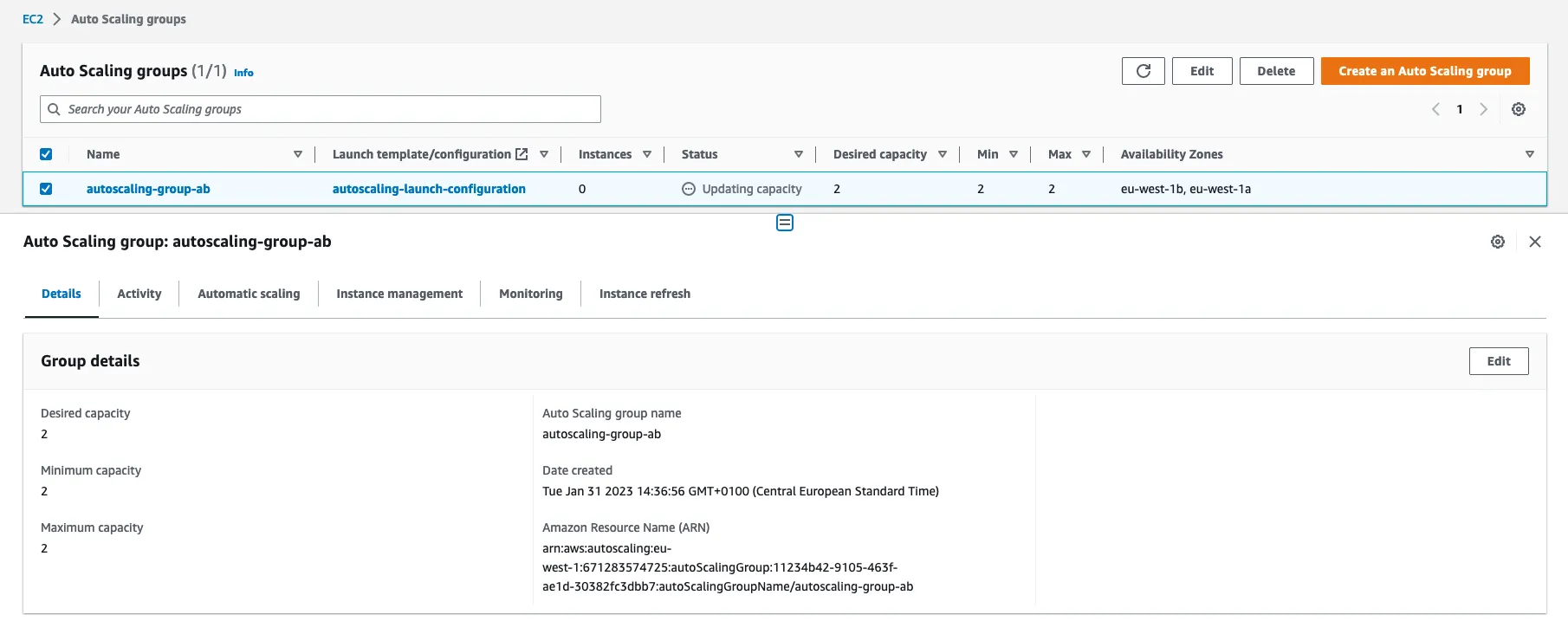The image size is (1568, 621).
Task: Open table preferences gear icon
Action: point(1519,109)
